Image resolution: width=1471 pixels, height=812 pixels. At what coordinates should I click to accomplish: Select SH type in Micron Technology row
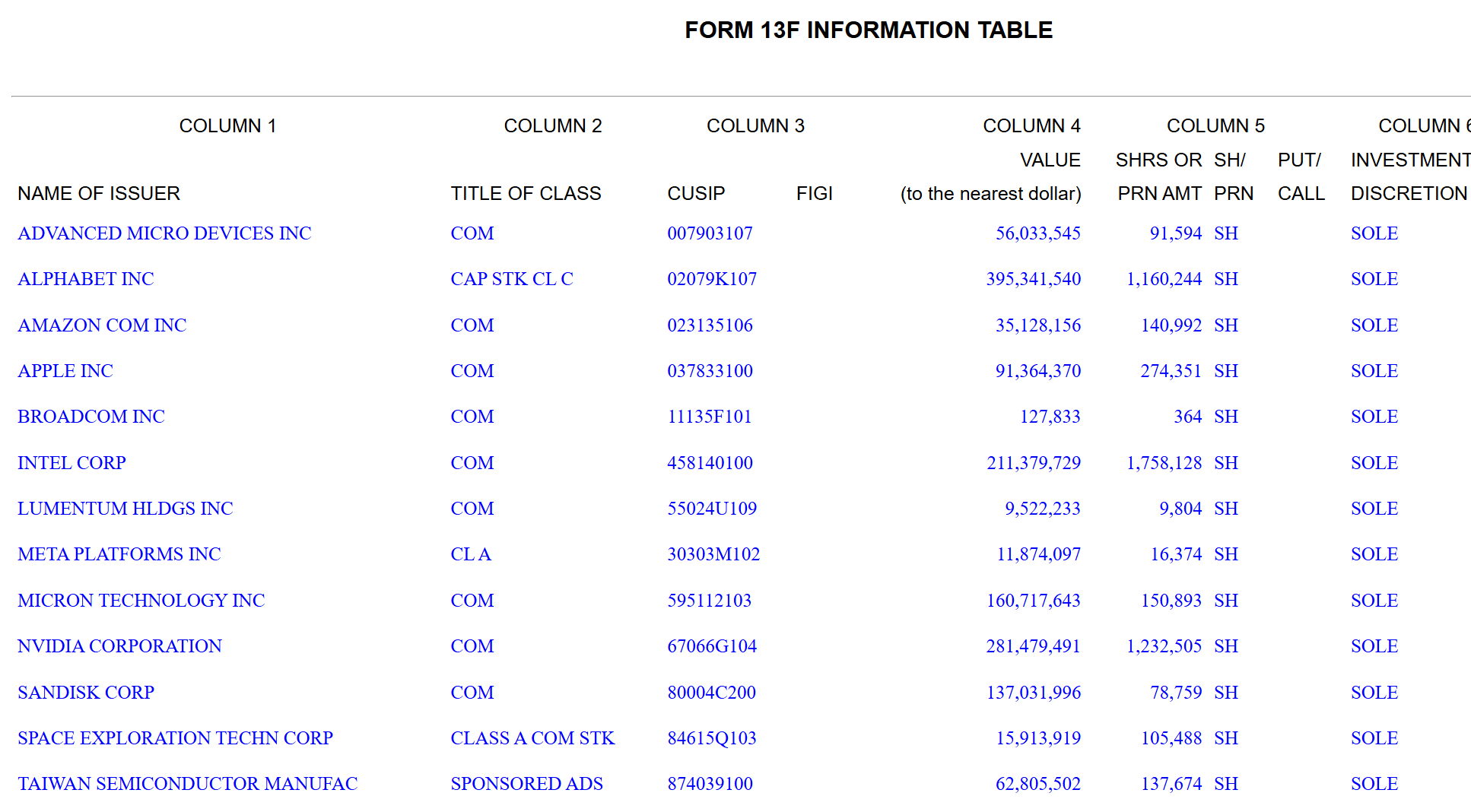pos(1226,601)
